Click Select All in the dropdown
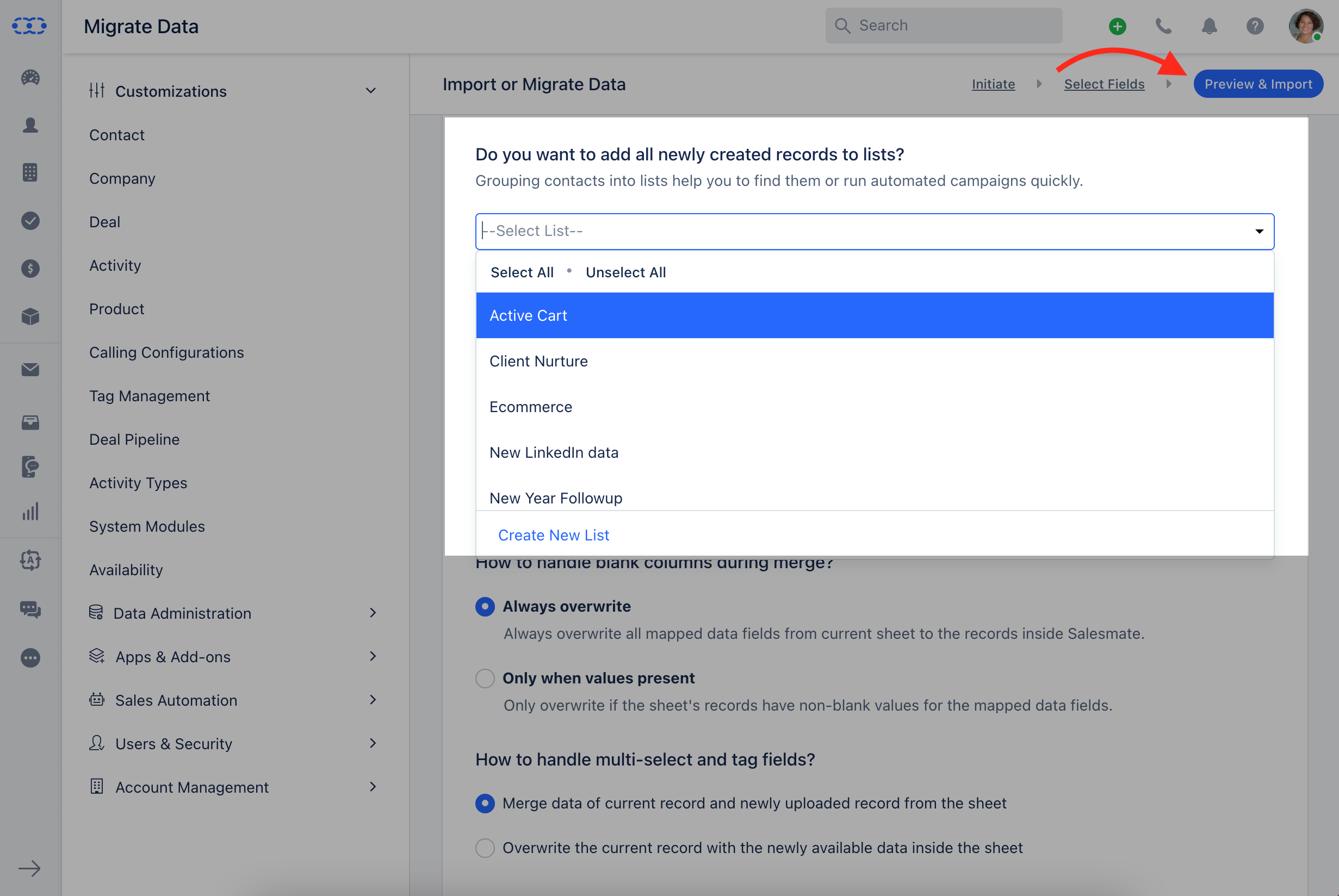 point(522,272)
